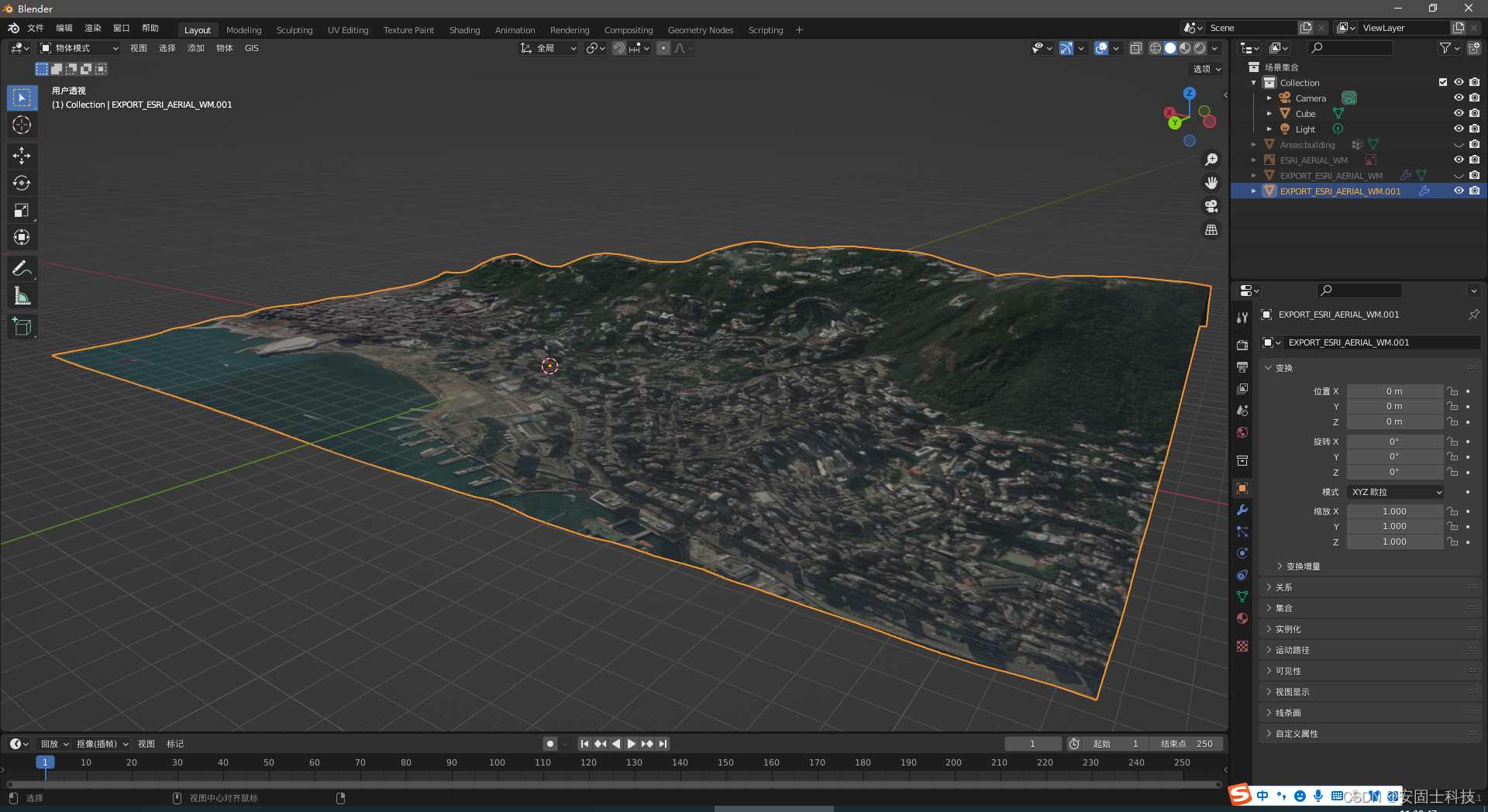Image resolution: width=1488 pixels, height=812 pixels.
Task: Select the Measure ruler tool
Action: click(22, 296)
